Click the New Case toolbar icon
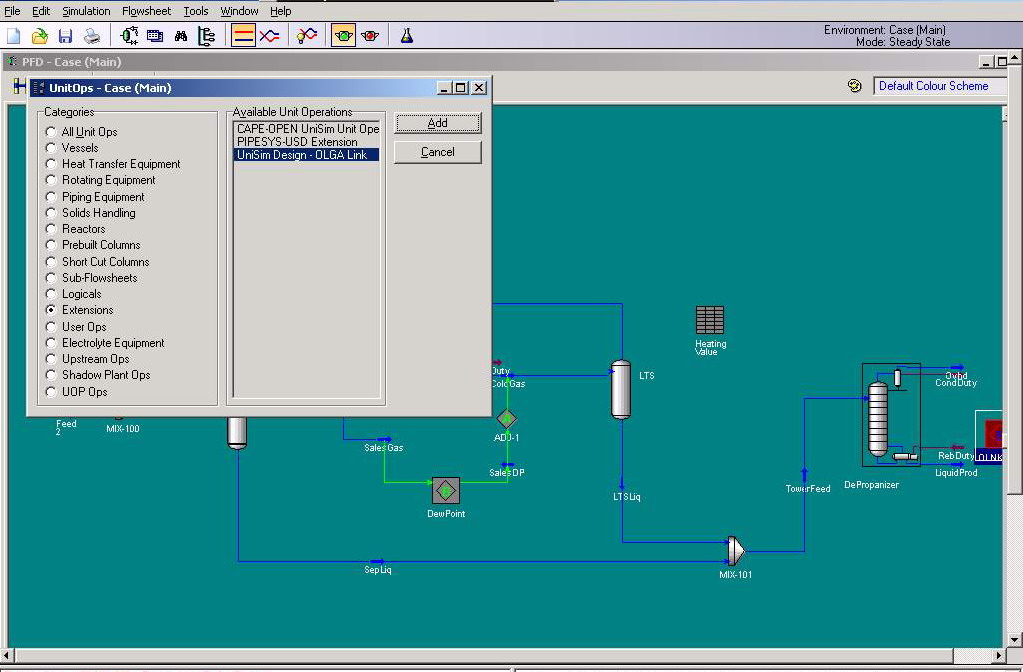 [14, 36]
